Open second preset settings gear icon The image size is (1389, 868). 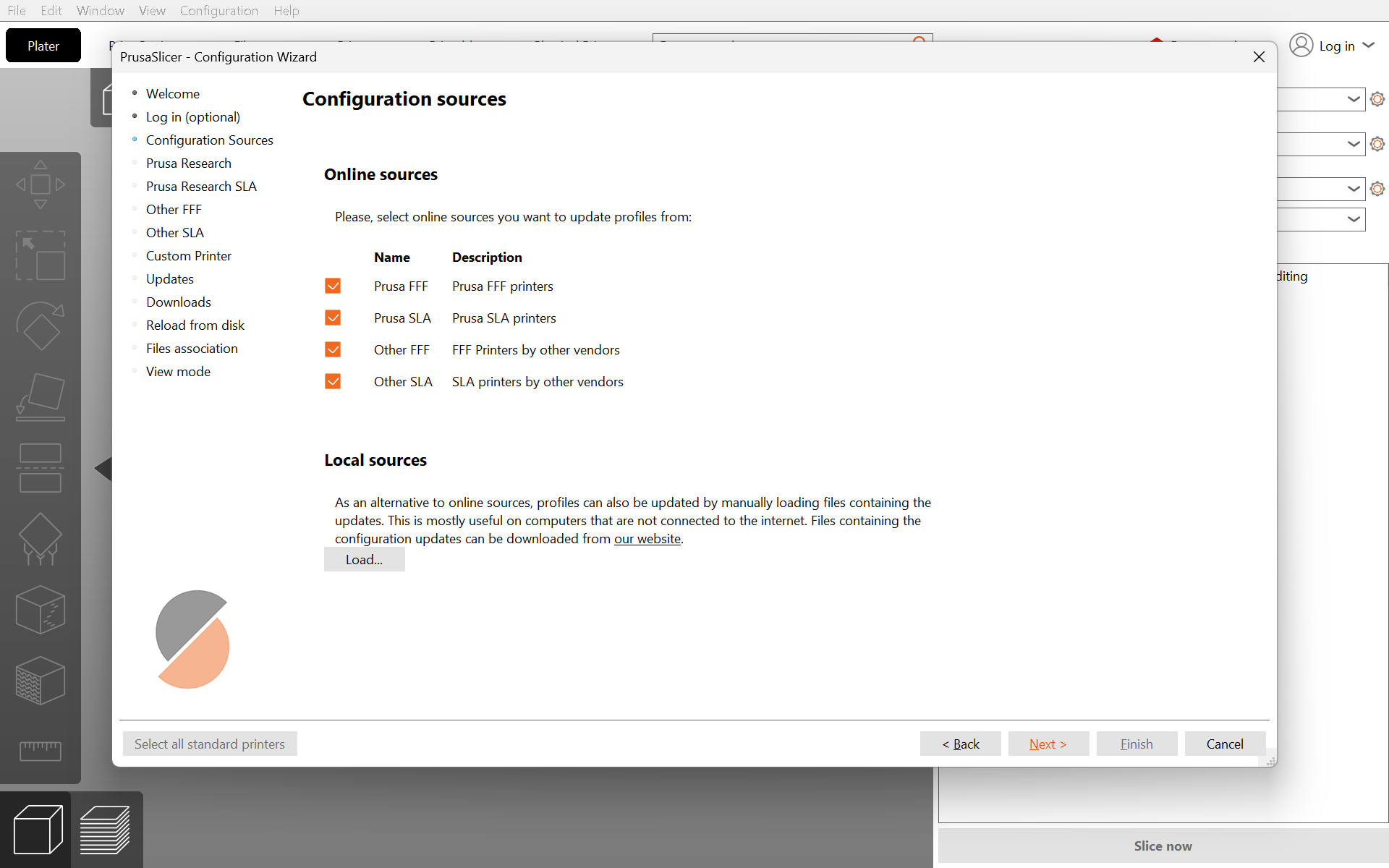pos(1377,144)
